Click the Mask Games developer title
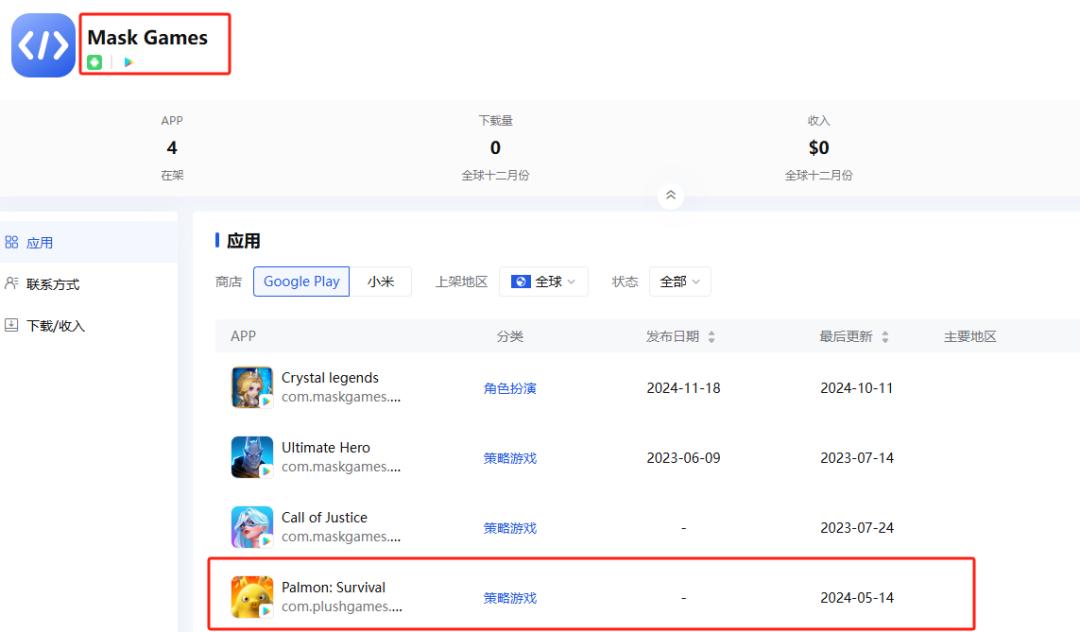This screenshot has width=1080, height=632. (x=147, y=37)
